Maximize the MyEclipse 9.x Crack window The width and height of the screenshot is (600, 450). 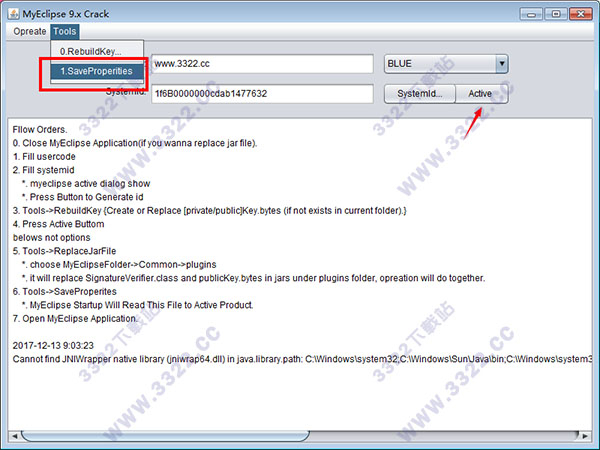tap(556, 14)
